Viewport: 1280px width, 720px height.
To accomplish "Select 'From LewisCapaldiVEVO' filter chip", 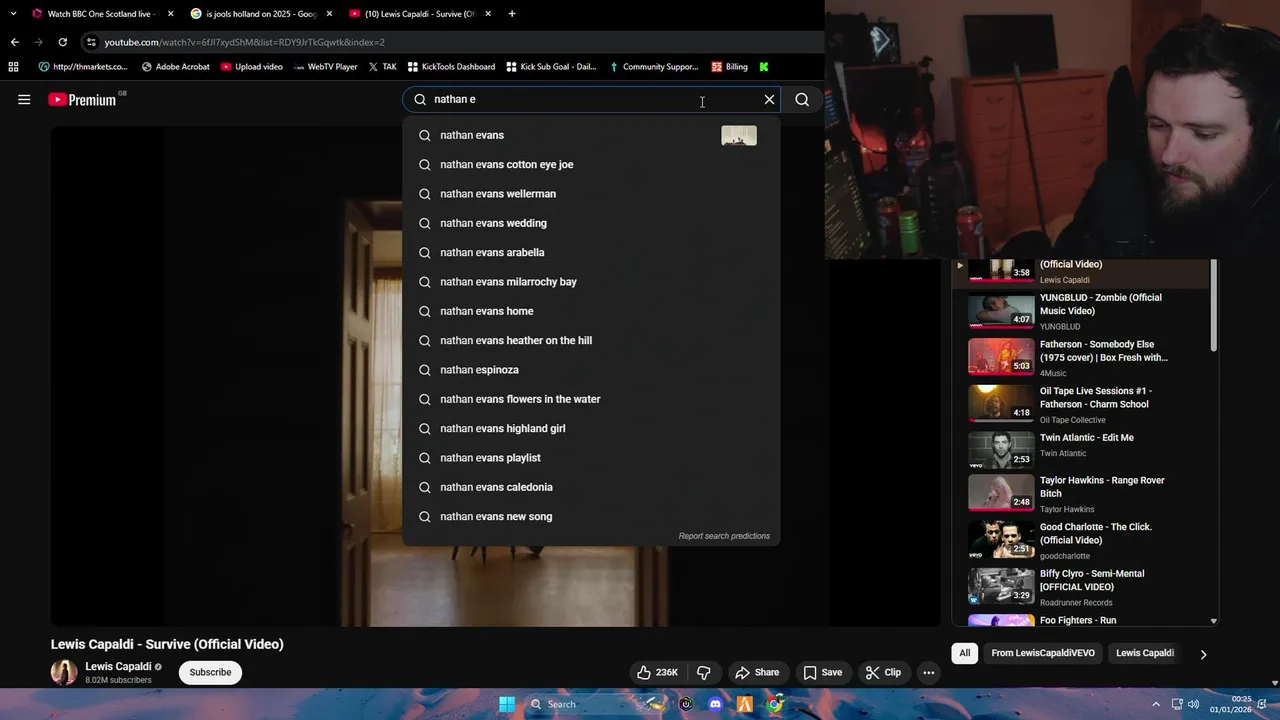I will pyautogui.click(x=1043, y=653).
